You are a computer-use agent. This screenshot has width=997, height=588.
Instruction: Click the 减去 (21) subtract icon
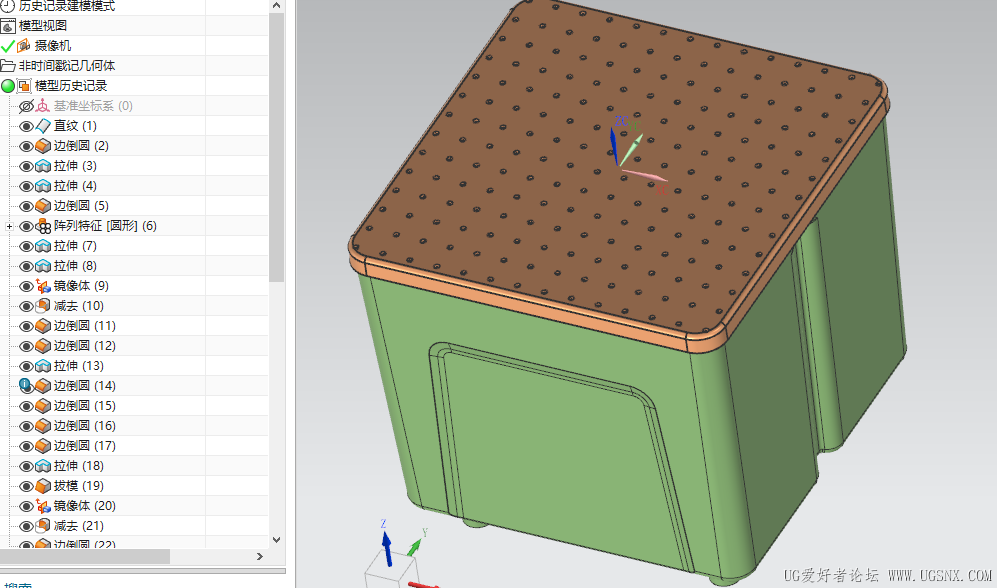click(x=43, y=526)
